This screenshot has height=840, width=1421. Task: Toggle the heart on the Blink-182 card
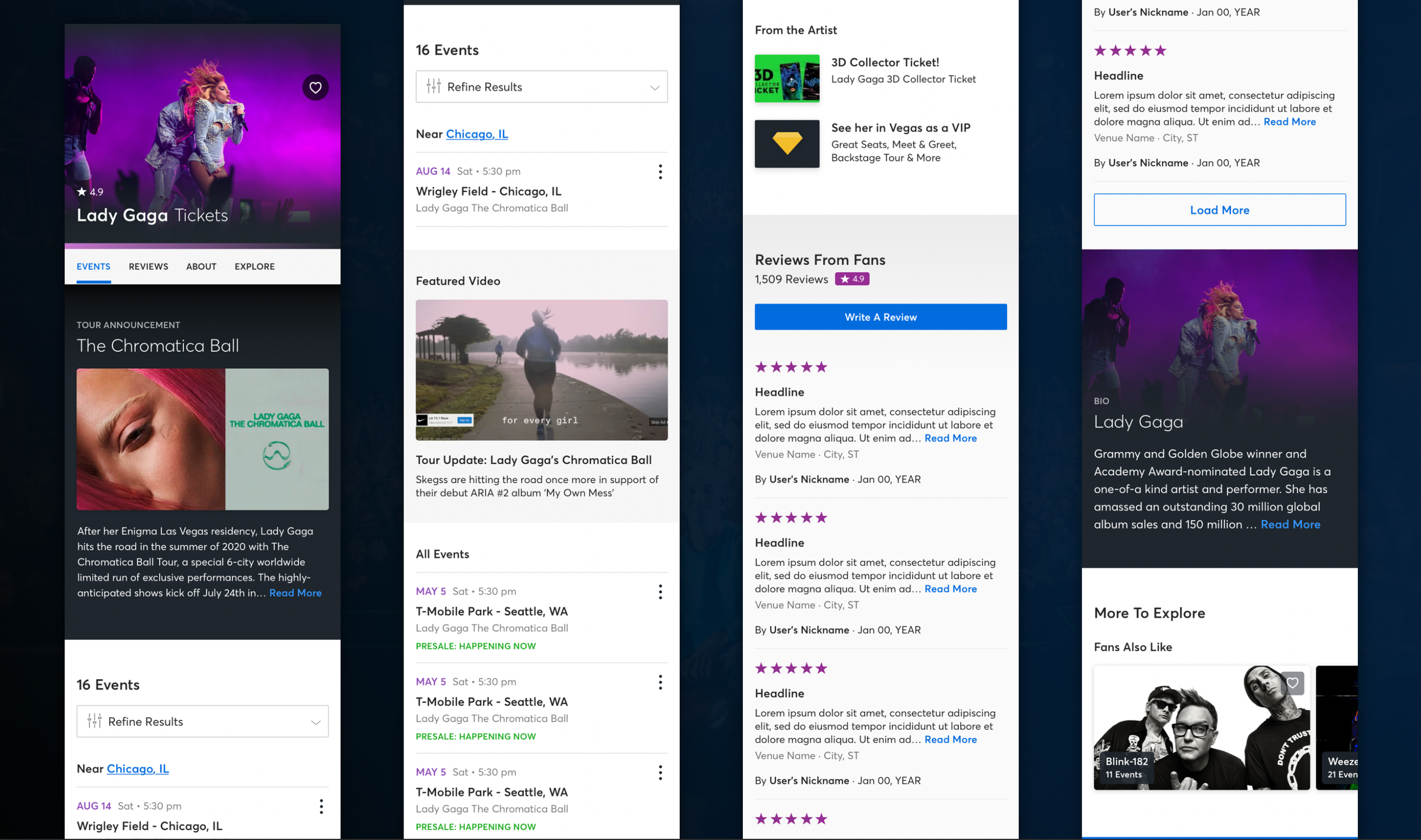coord(1292,683)
